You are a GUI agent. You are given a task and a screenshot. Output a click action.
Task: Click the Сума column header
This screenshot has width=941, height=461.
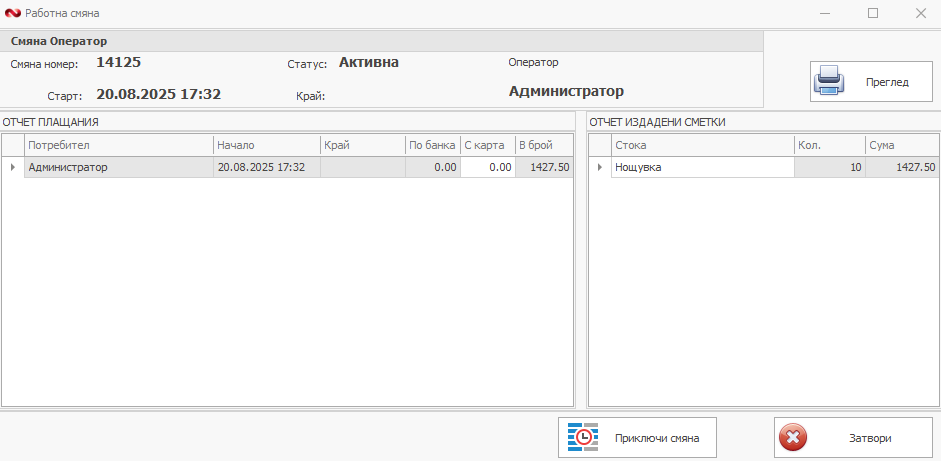(x=902, y=145)
